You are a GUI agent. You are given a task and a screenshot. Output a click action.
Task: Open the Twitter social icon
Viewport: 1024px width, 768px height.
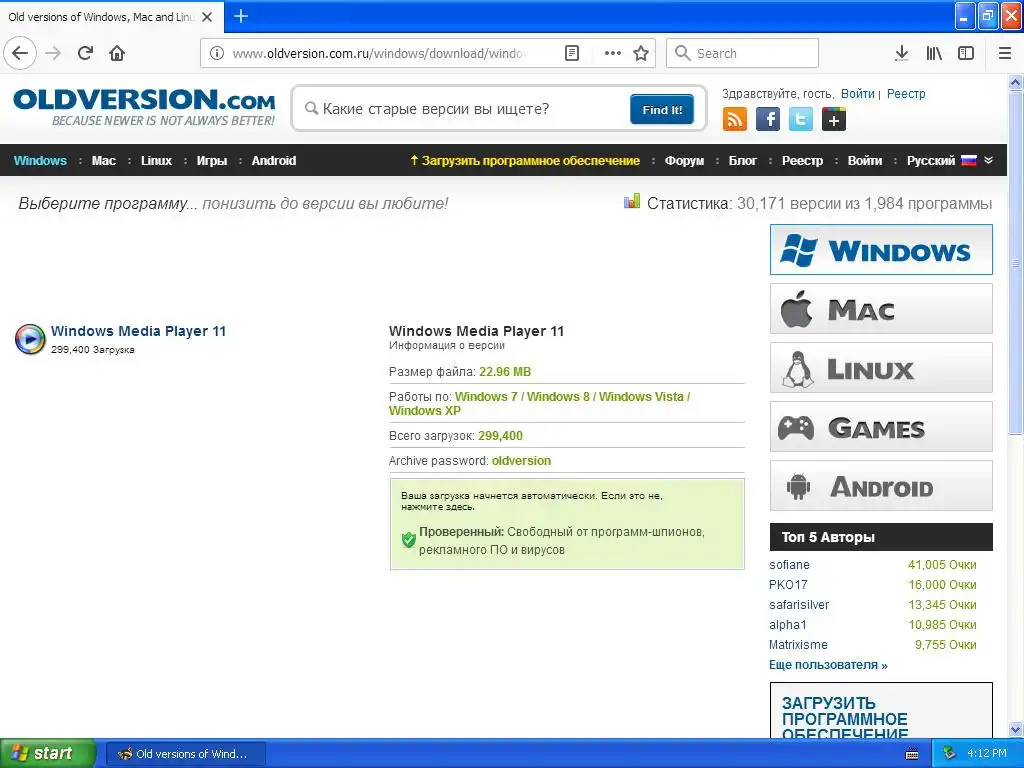801,120
